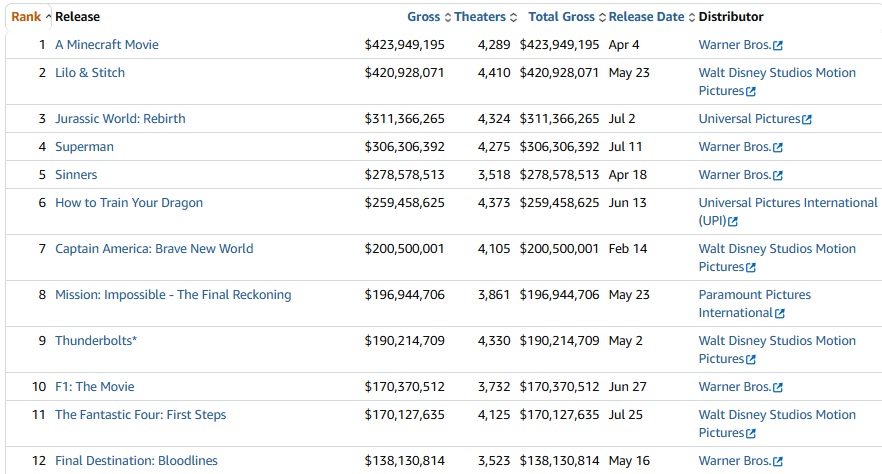Viewport: 882px width, 474px height.
Task: Sort the table by the Rank column header
Action: pyautogui.click(x=31, y=17)
